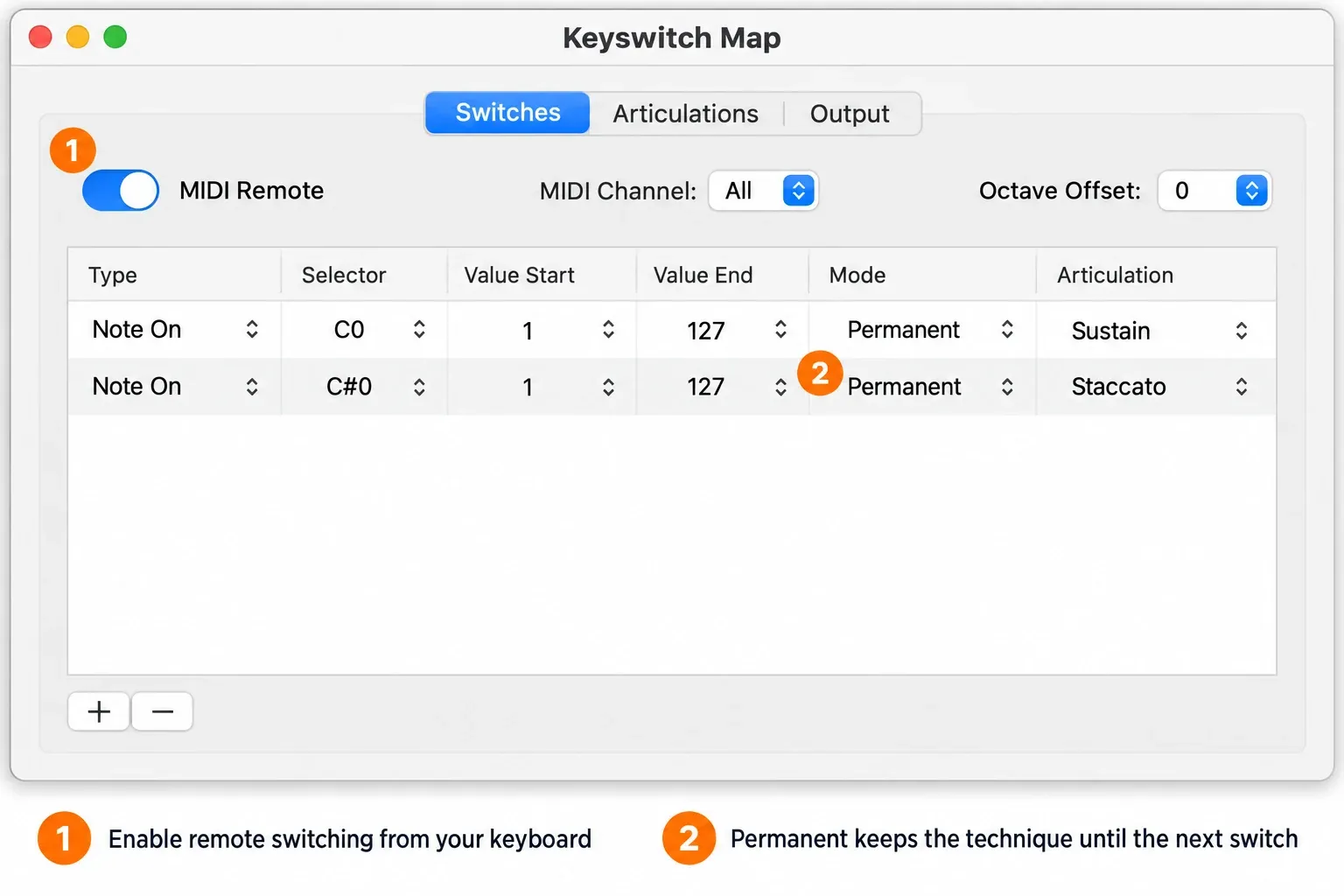This screenshot has height=896, width=1344.
Task: Click the Staccato articulation text
Action: [x=1118, y=387]
